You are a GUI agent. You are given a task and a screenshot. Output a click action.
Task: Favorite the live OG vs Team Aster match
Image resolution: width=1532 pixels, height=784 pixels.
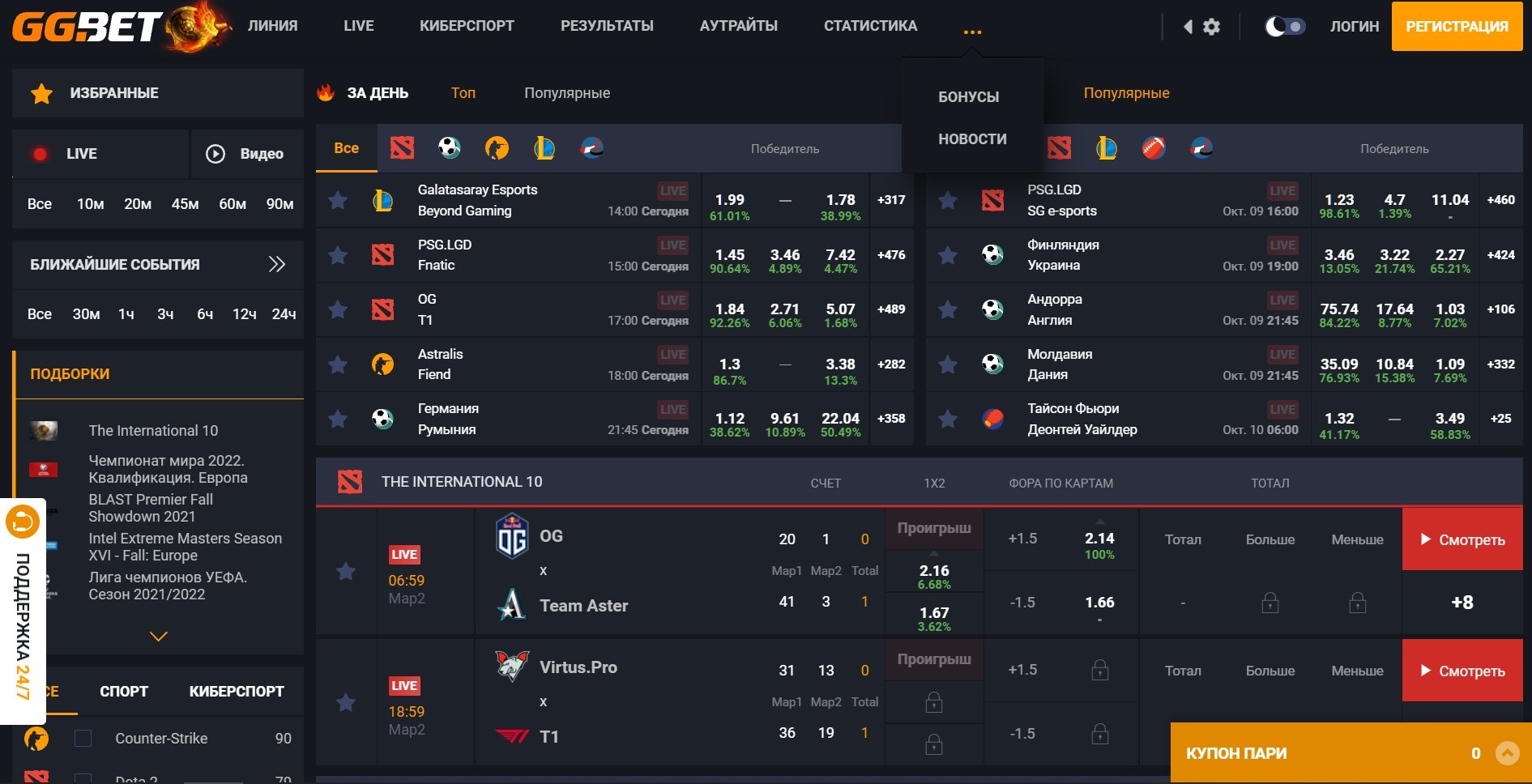pyautogui.click(x=346, y=571)
